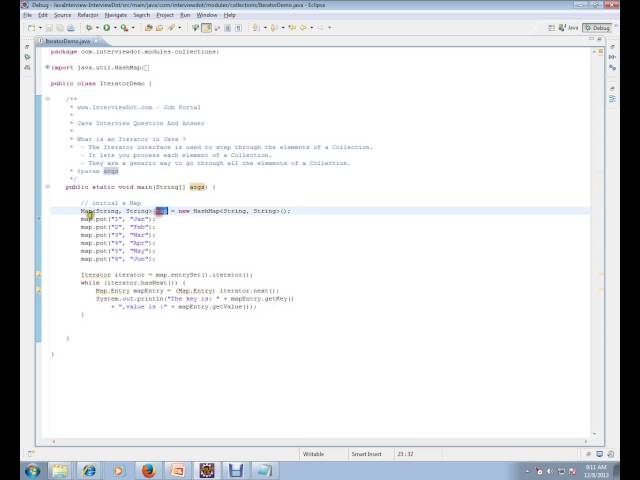Viewport: 640px width, 480px height.
Task: Click the second left-sidebar fast view icon
Action: click(27, 57)
